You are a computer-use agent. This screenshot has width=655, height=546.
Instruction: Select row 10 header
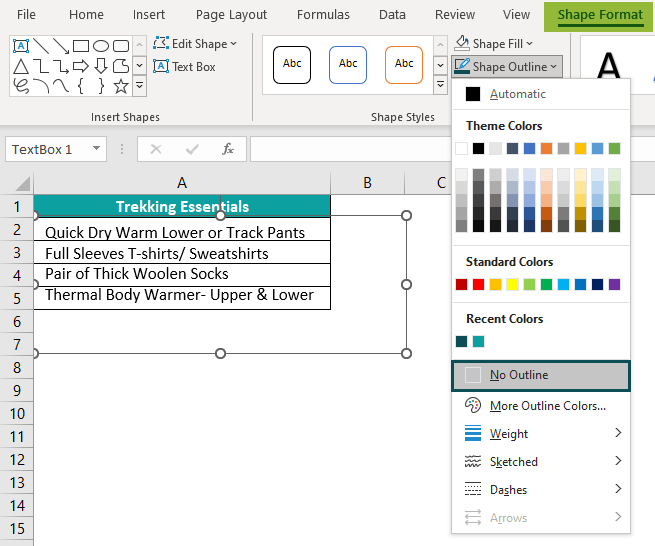[x=17, y=414]
